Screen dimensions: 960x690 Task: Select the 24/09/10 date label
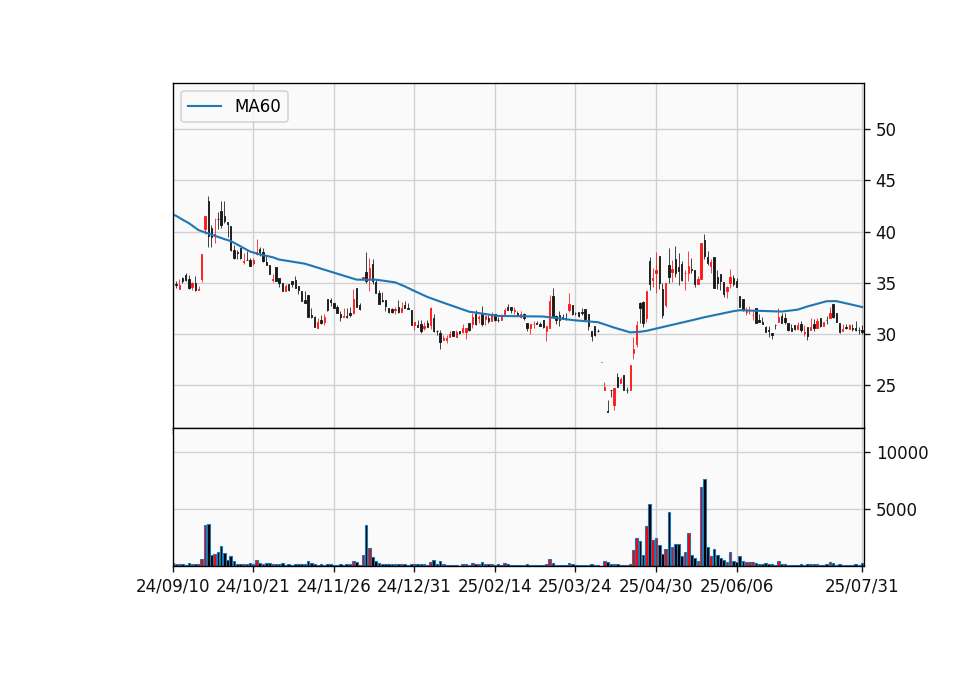(173, 586)
